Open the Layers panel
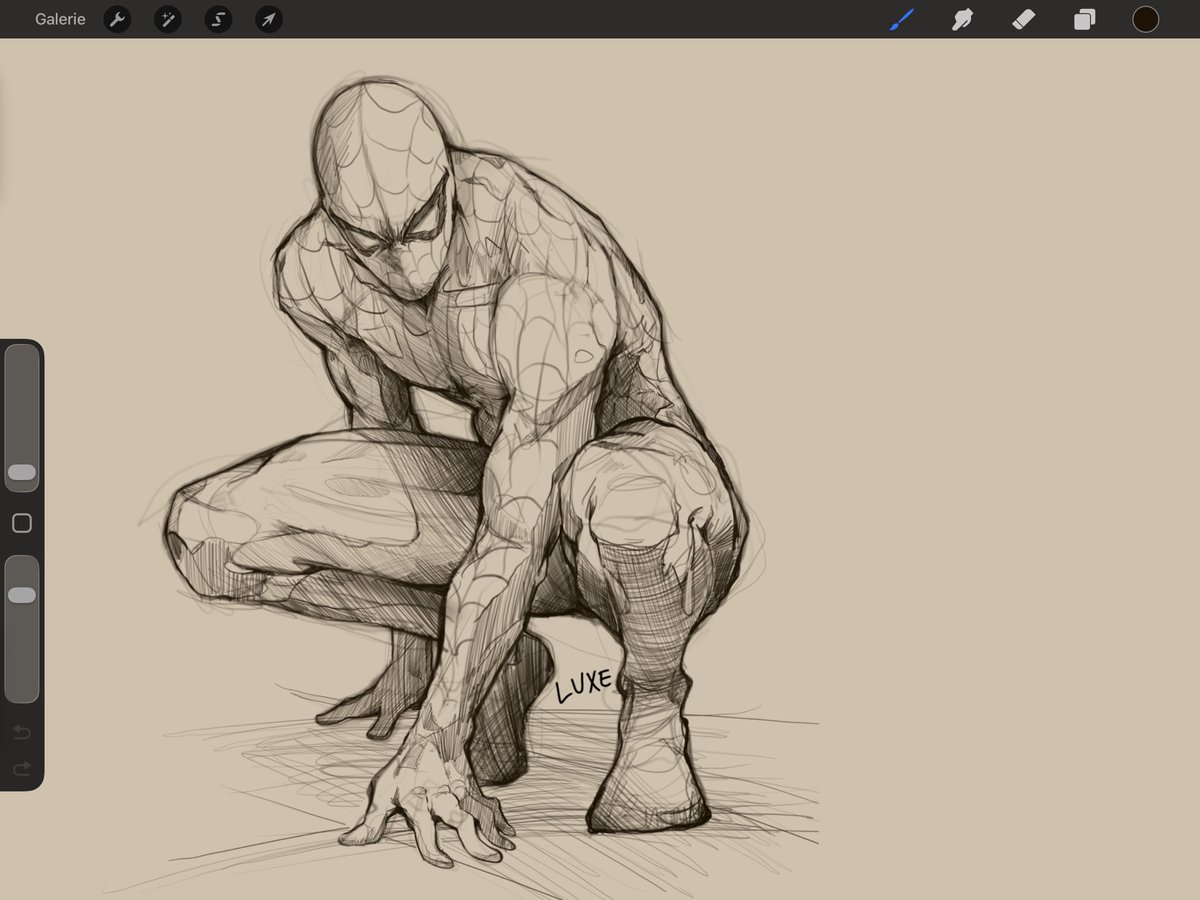The width and height of the screenshot is (1200, 900). [x=1085, y=19]
